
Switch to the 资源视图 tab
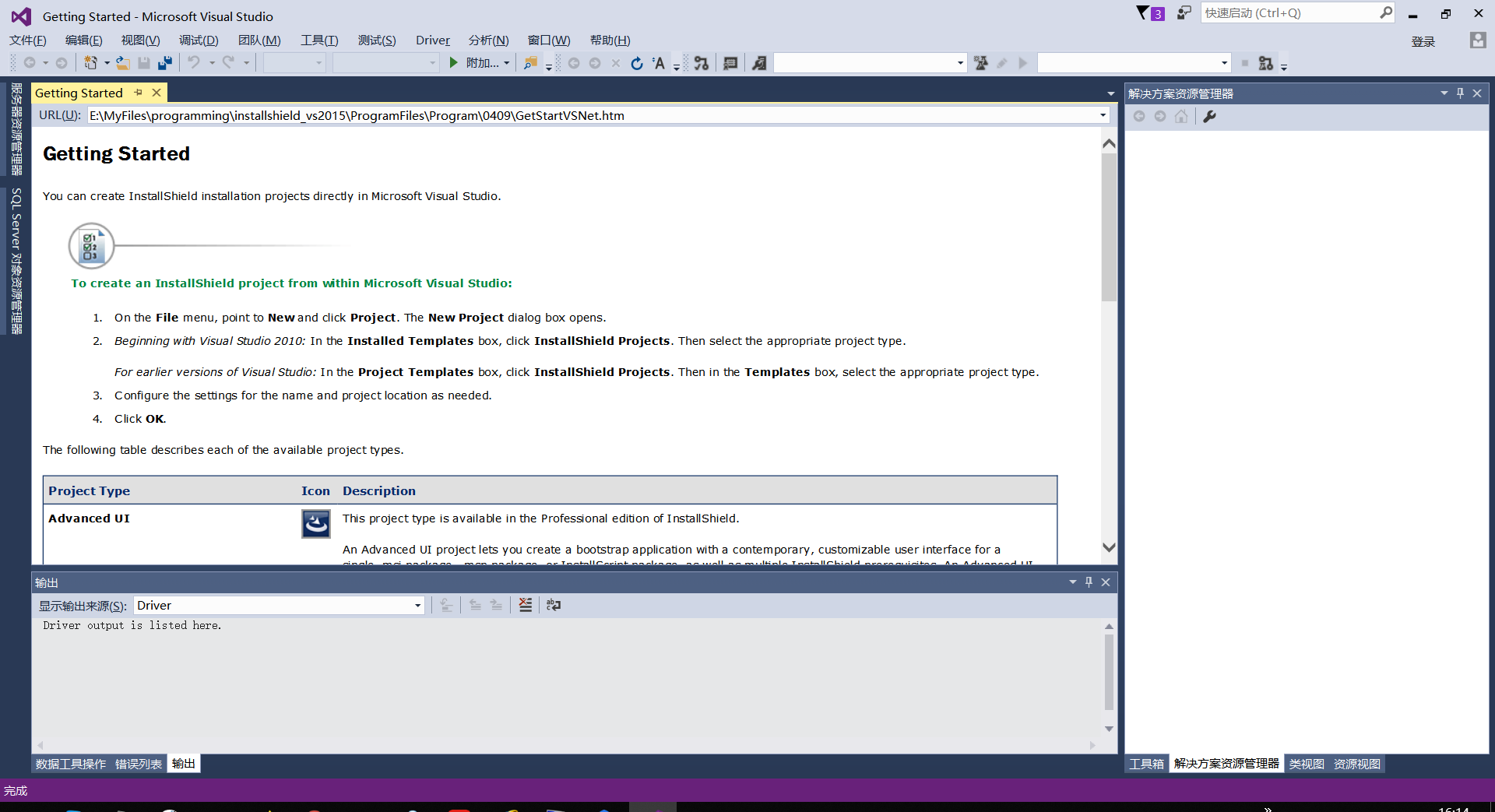tap(1357, 764)
